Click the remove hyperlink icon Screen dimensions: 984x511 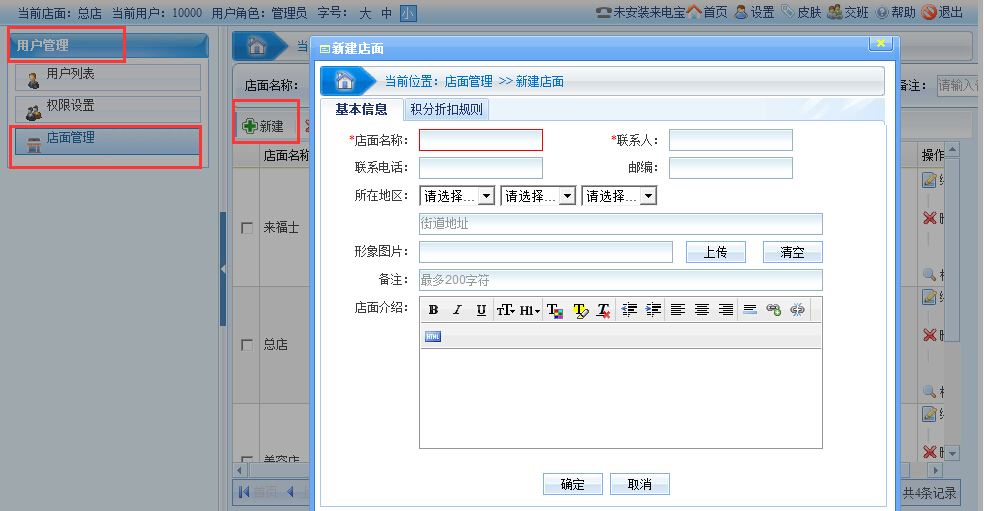click(x=797, y=309)
